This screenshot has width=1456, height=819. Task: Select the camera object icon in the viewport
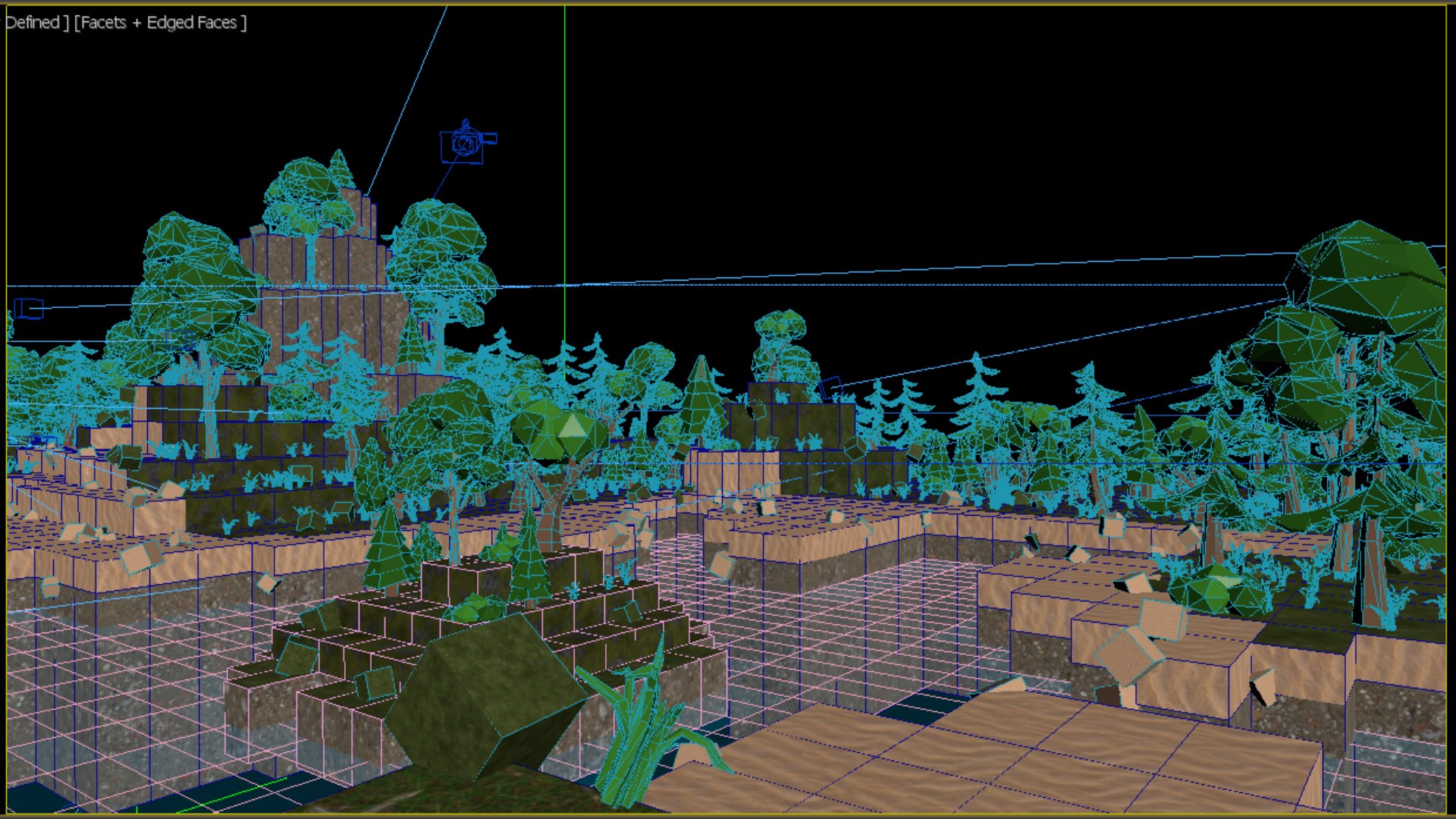coord(467,142)
